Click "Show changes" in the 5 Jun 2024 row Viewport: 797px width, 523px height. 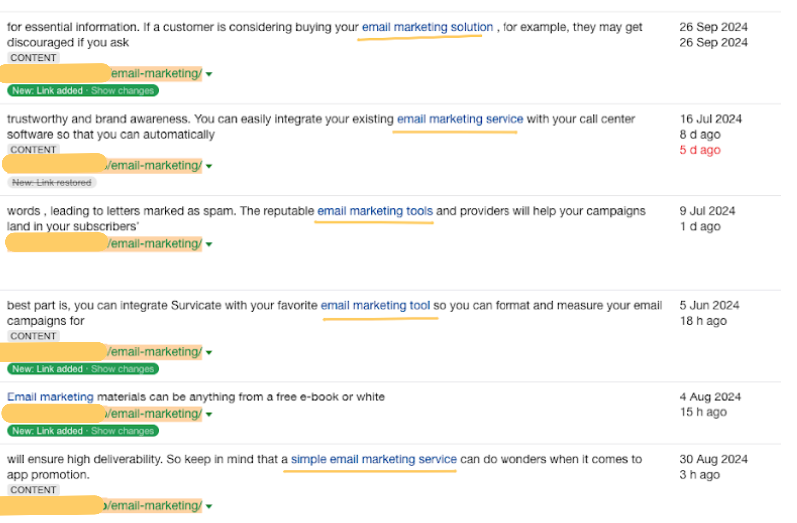pos(123,369)
